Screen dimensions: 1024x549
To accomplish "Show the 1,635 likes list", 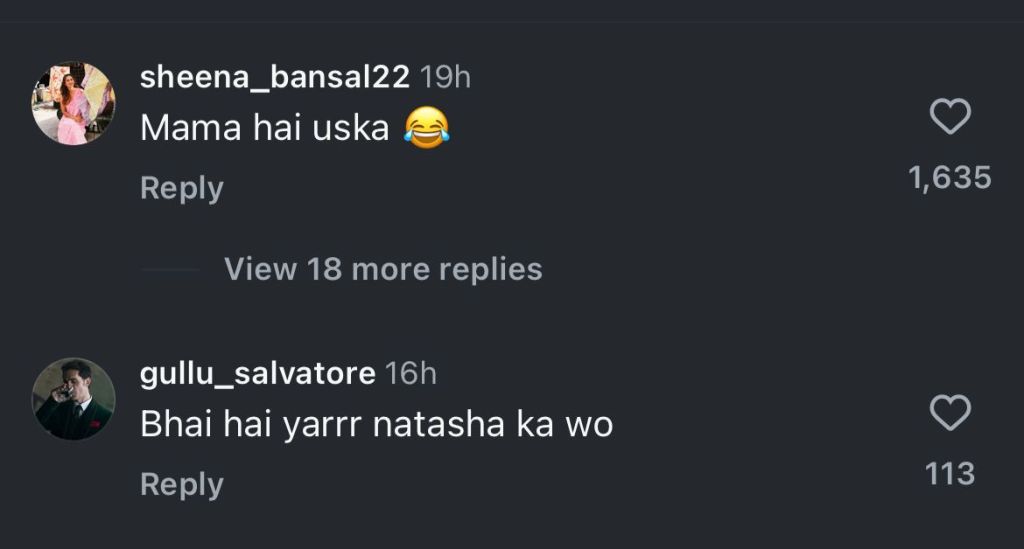I will coord(949,178).
